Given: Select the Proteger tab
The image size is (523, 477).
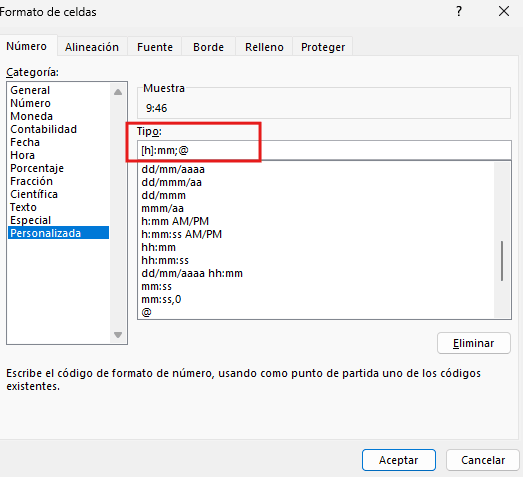Looking at the screenshot, I should 323,47.
